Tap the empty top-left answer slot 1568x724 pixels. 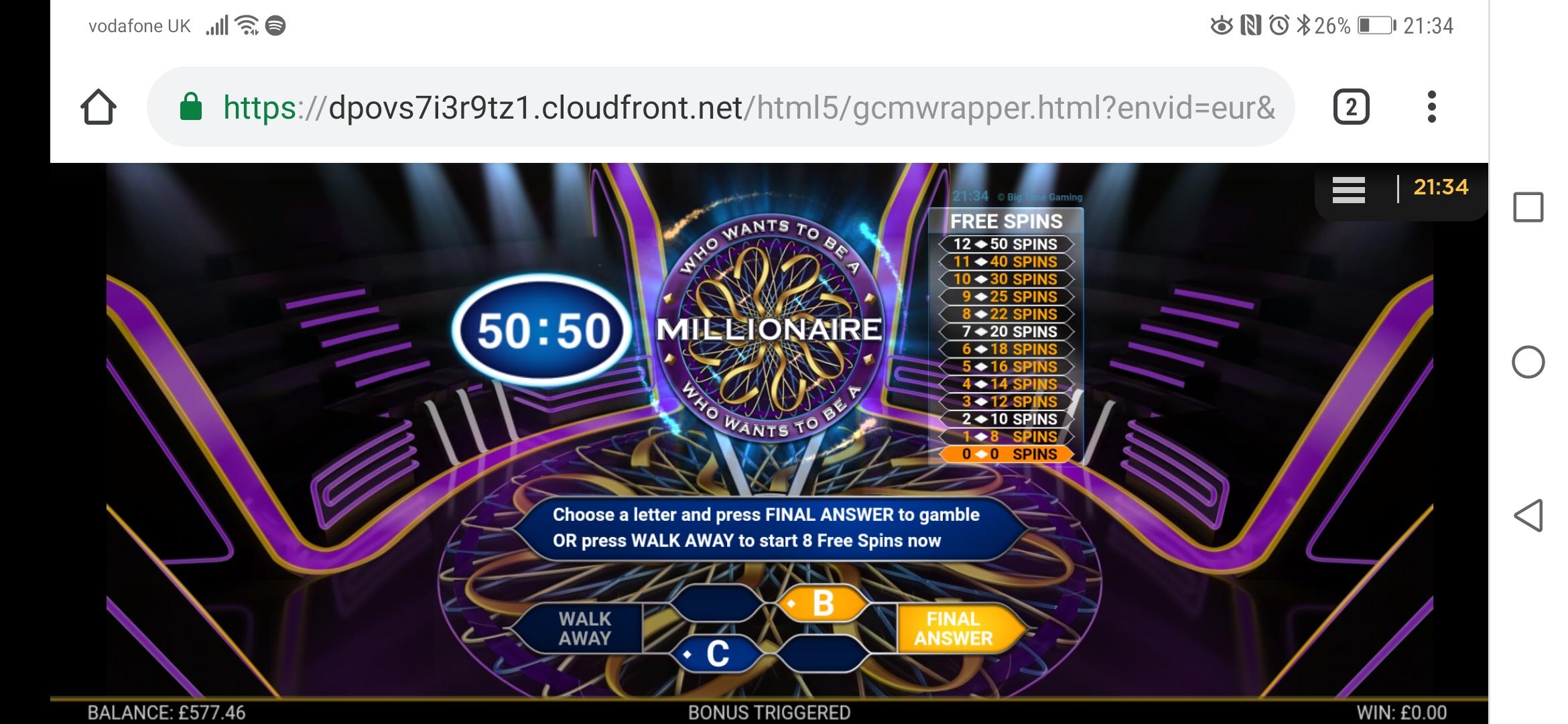pos(716,603)
